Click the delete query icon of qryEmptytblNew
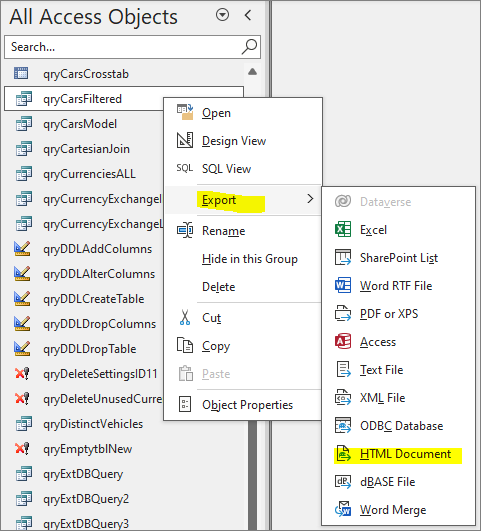481x531 pixels. 22,448
